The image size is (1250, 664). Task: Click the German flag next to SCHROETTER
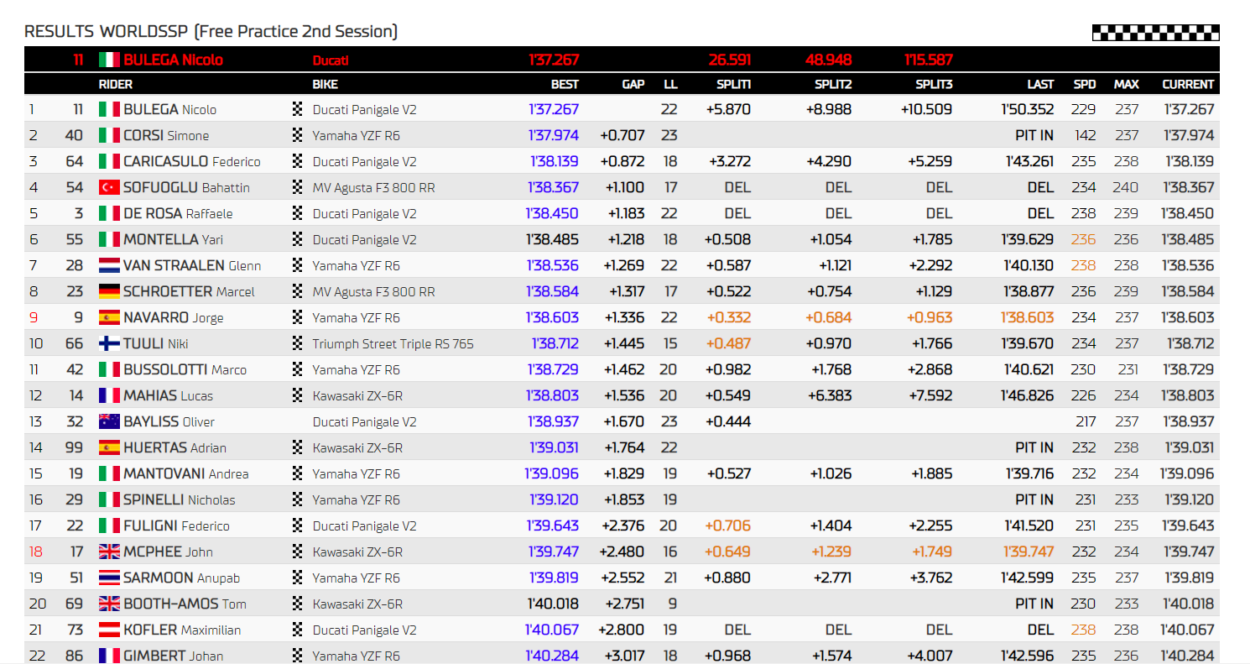[109, 291]
